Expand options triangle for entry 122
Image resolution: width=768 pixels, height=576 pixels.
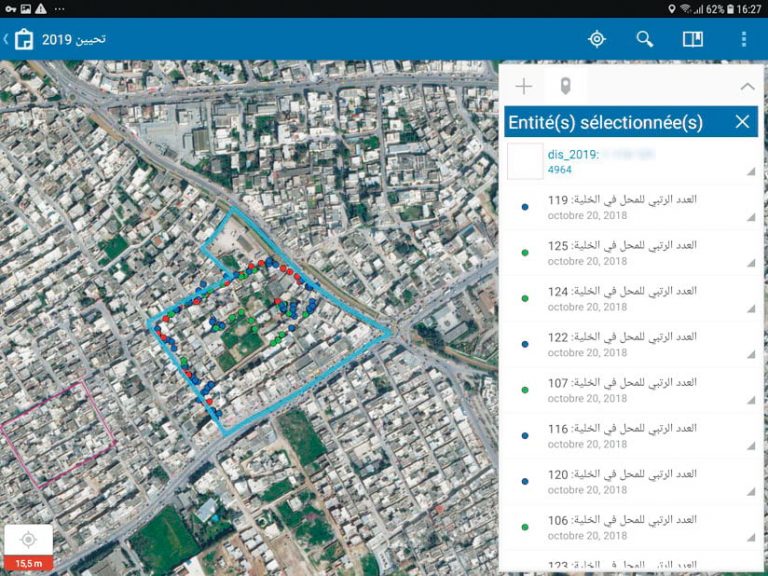[751, 354]
